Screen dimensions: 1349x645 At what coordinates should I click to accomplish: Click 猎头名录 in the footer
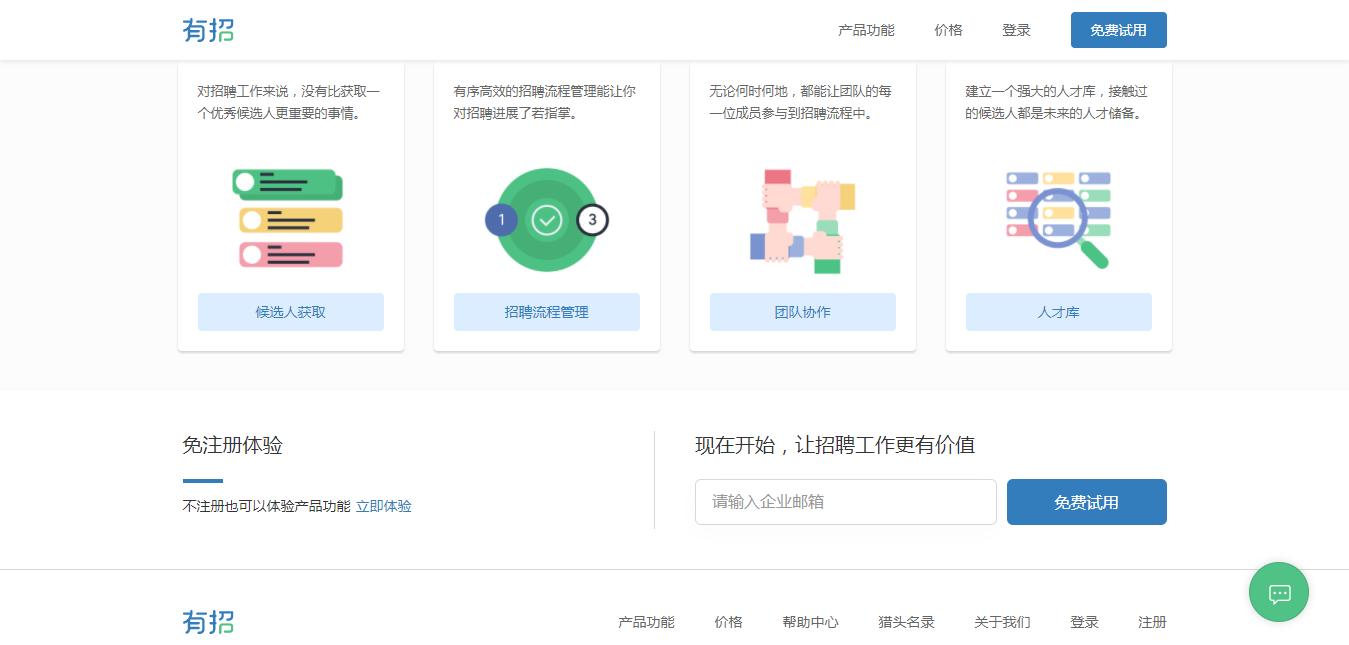(905, 622)
